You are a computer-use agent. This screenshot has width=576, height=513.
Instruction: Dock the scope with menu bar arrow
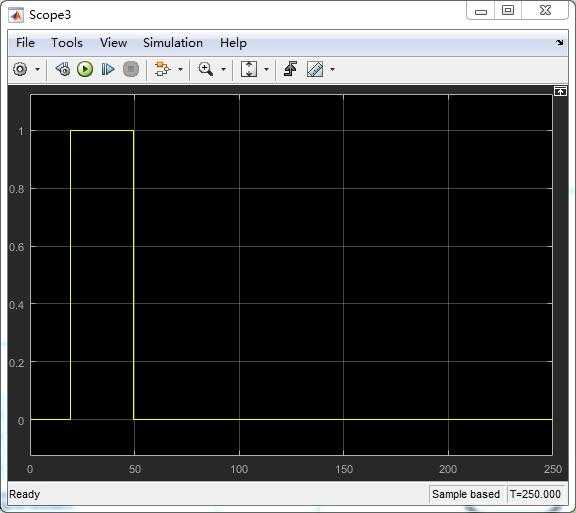tap(559, 43)
